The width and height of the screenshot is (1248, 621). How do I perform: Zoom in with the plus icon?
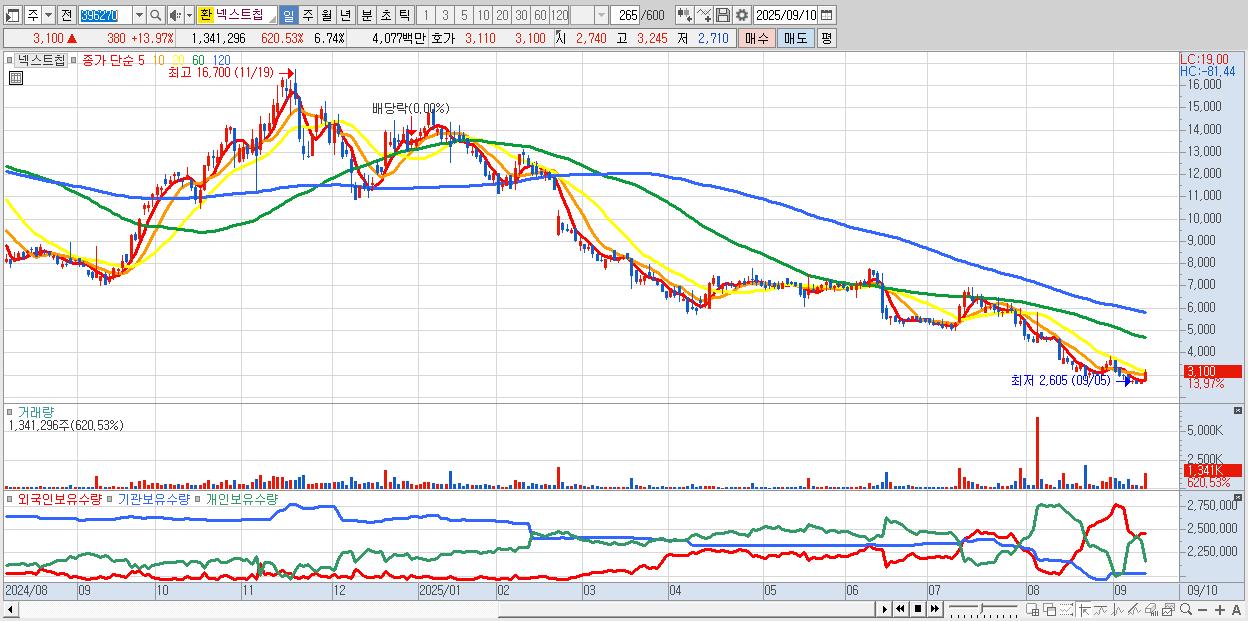(1220, 610)
